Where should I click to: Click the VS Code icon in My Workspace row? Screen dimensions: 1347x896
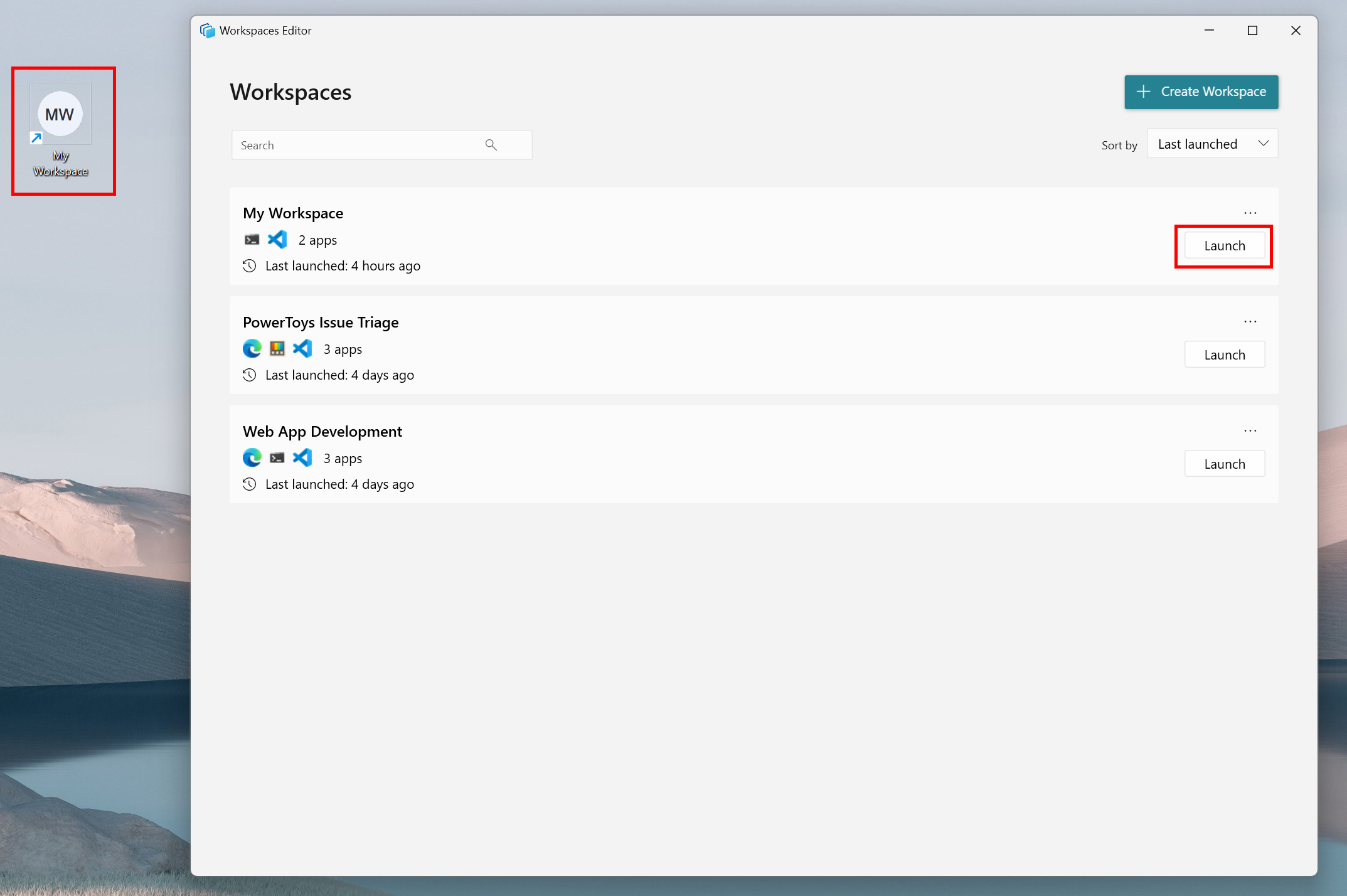(x=278, y=239)
